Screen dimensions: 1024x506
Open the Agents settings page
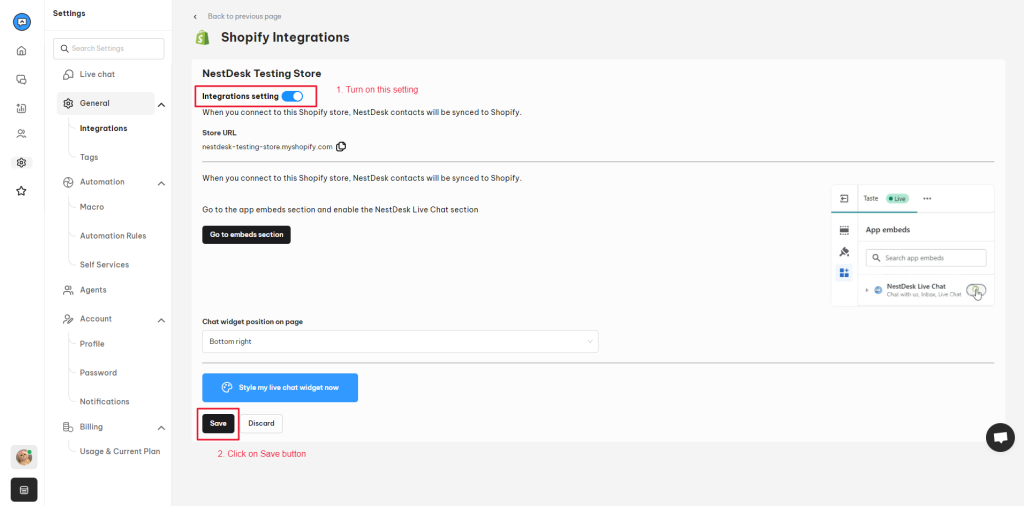pos(93,290)
